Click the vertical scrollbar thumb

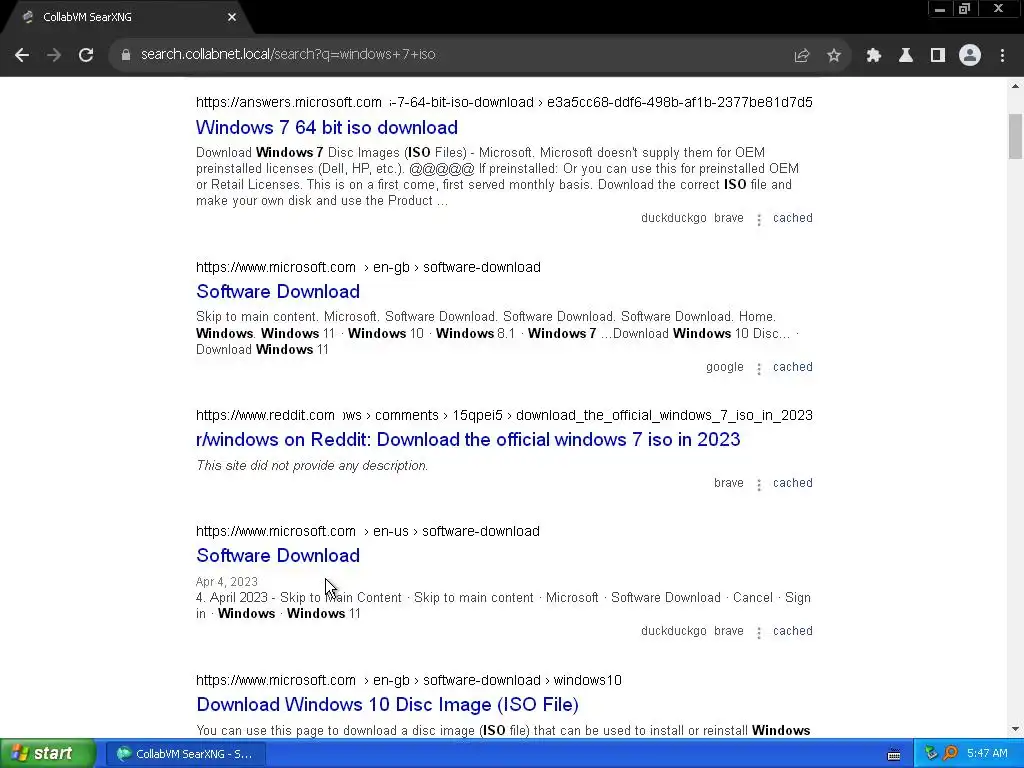pyautogui.click(x=1015, y=136)
